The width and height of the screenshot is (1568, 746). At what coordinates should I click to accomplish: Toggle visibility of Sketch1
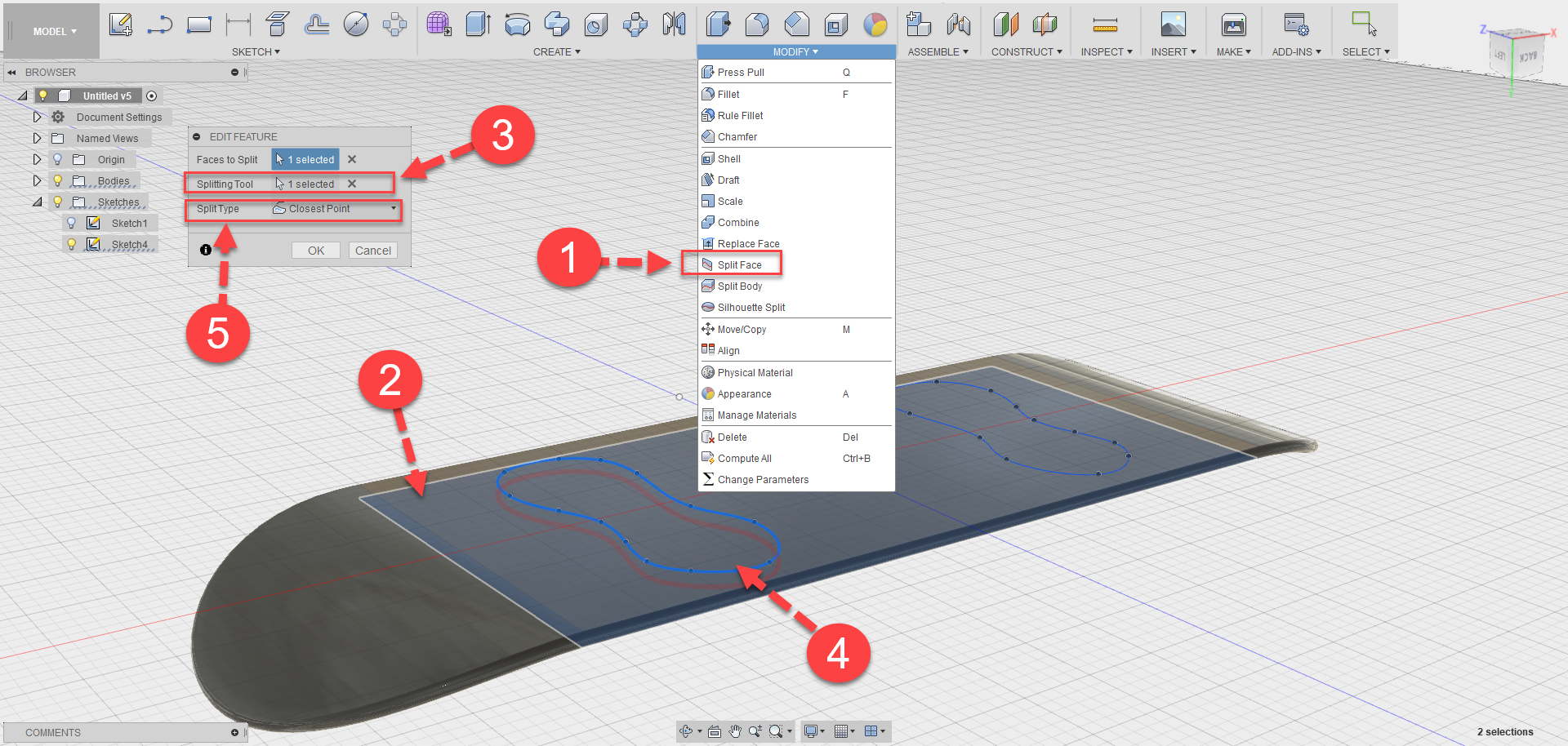tap(71, 222)
